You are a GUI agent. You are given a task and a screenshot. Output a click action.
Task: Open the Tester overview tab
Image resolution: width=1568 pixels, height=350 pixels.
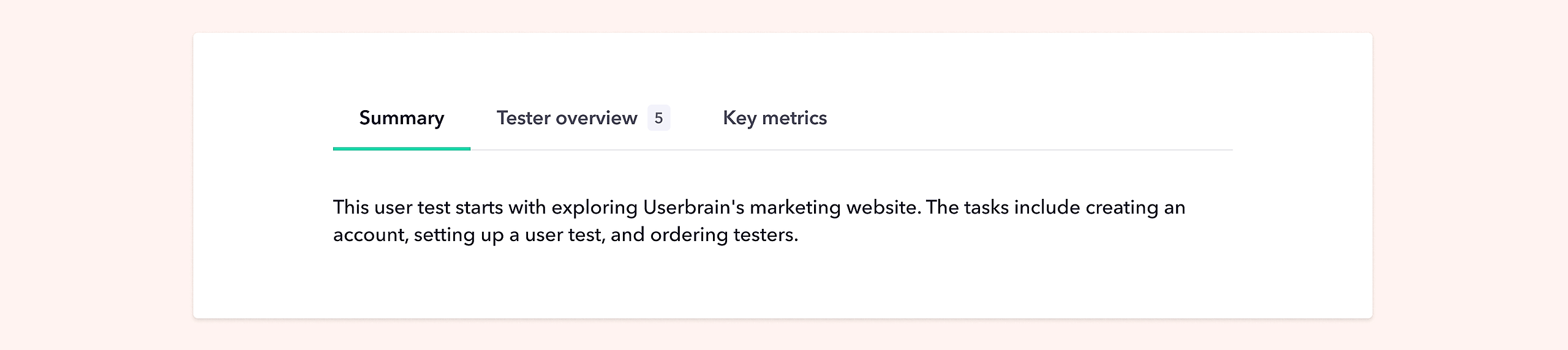(567, 118)
